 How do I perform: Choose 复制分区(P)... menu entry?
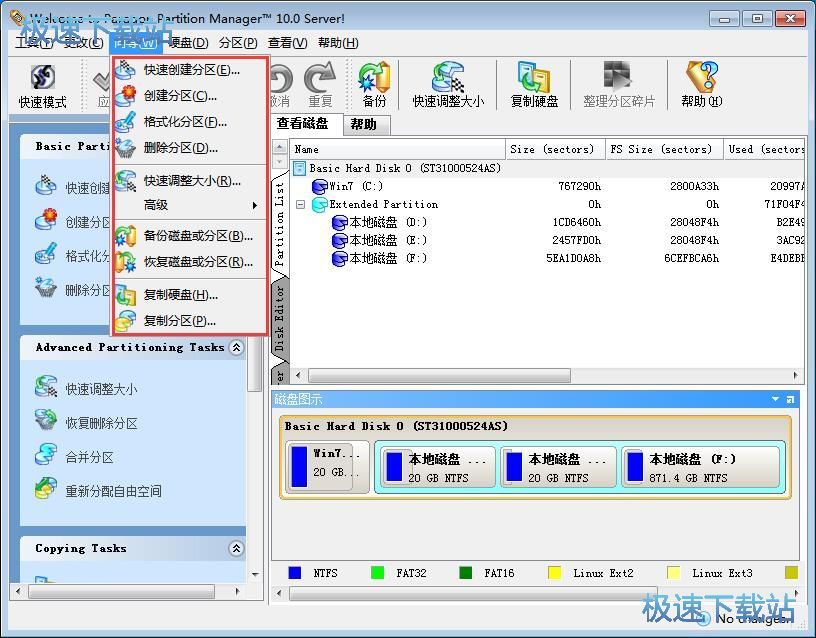point(190,321)
